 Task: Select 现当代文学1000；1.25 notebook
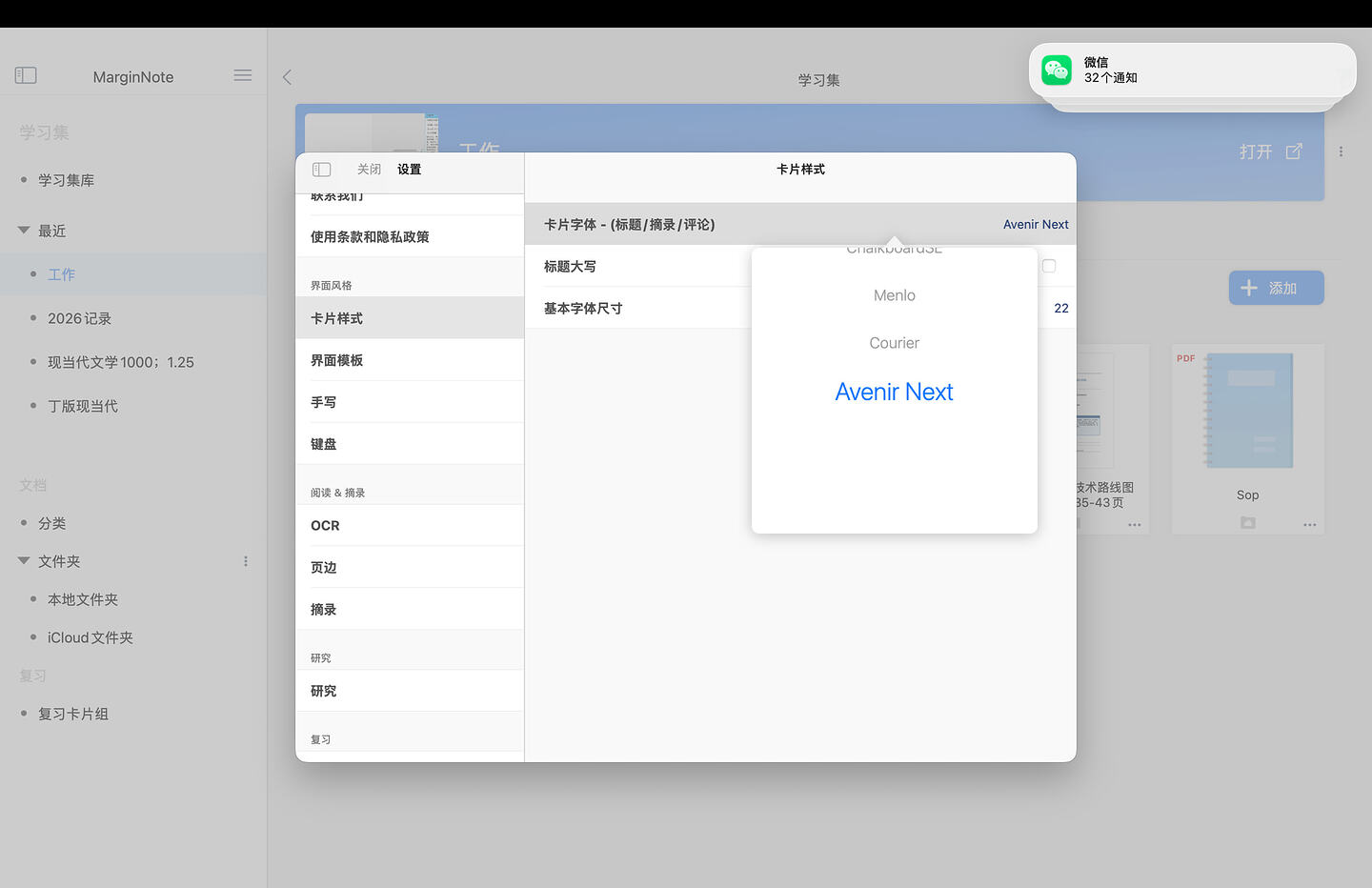coord(121,362)
